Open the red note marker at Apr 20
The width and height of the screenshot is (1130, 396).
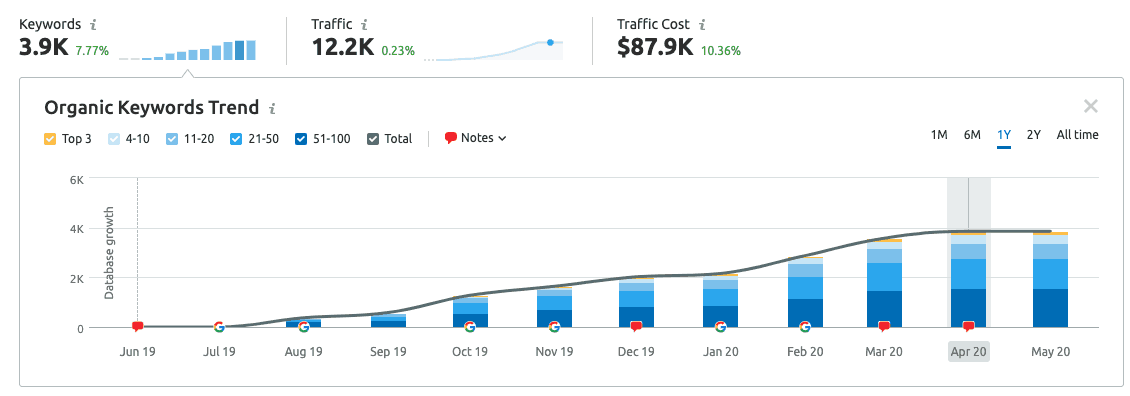pyautogui.click(x=969, y=327)
